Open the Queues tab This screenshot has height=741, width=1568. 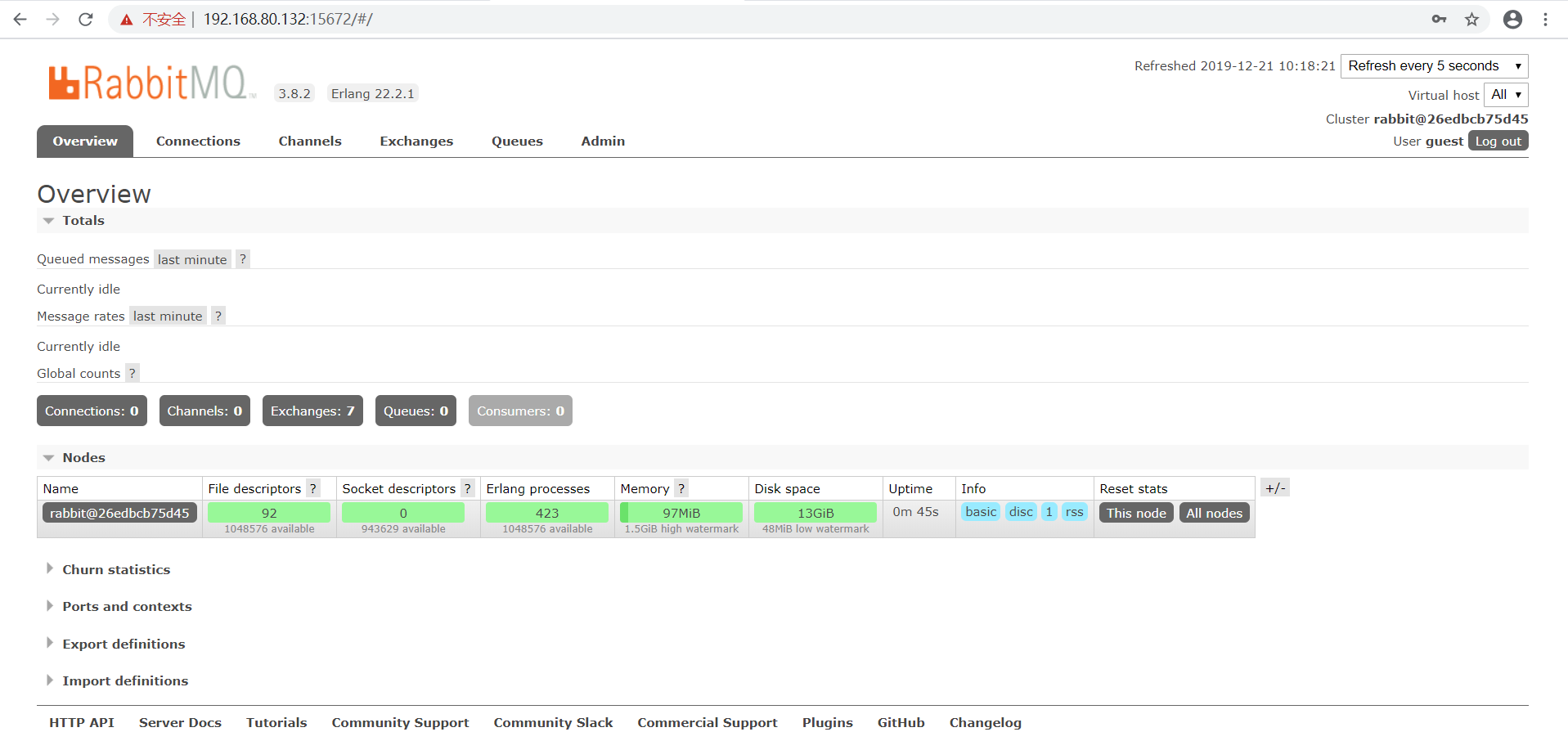[x=517, y=141]
